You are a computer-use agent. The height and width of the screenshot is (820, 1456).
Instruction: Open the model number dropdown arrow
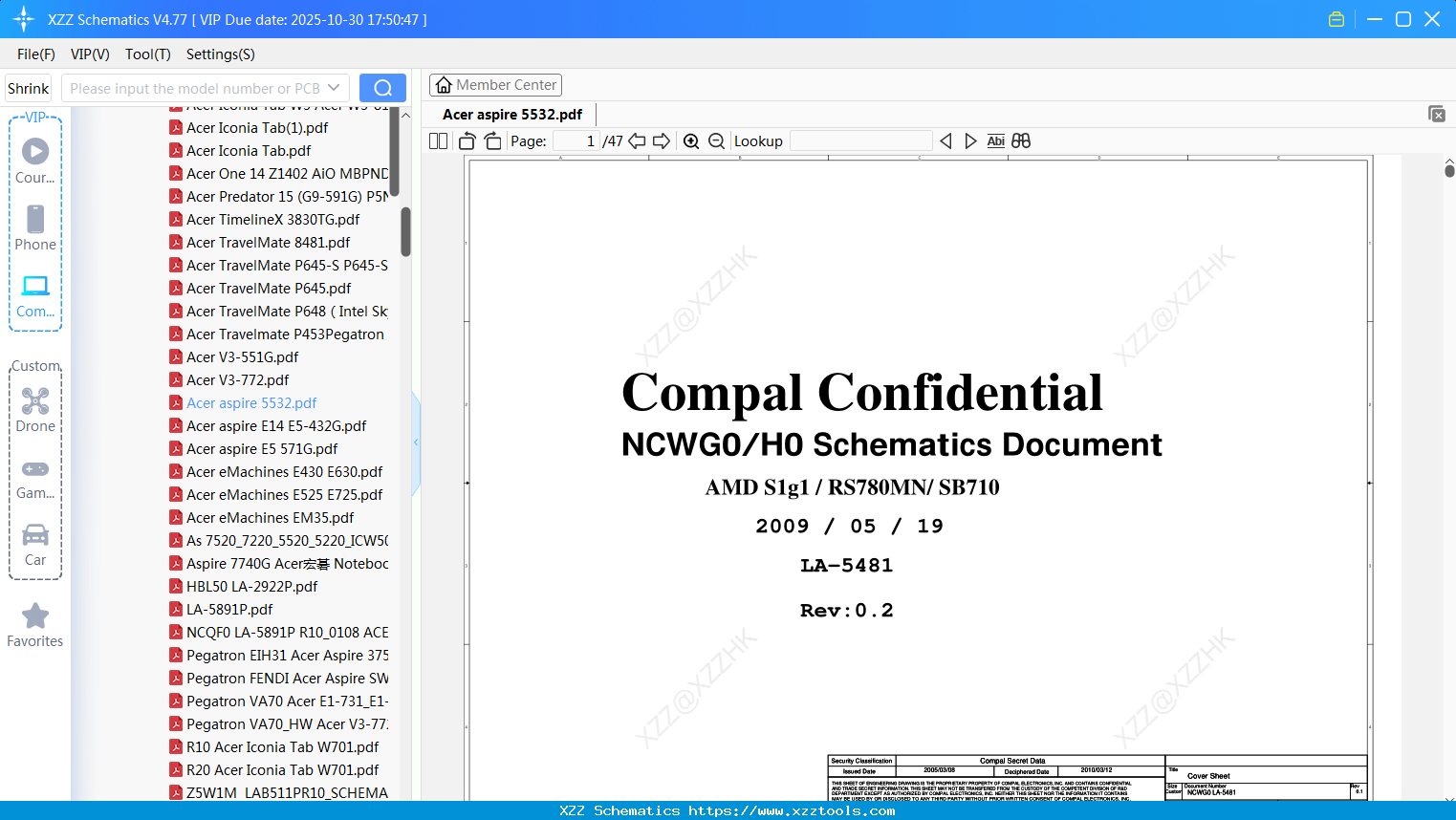(x=334, y=88)
